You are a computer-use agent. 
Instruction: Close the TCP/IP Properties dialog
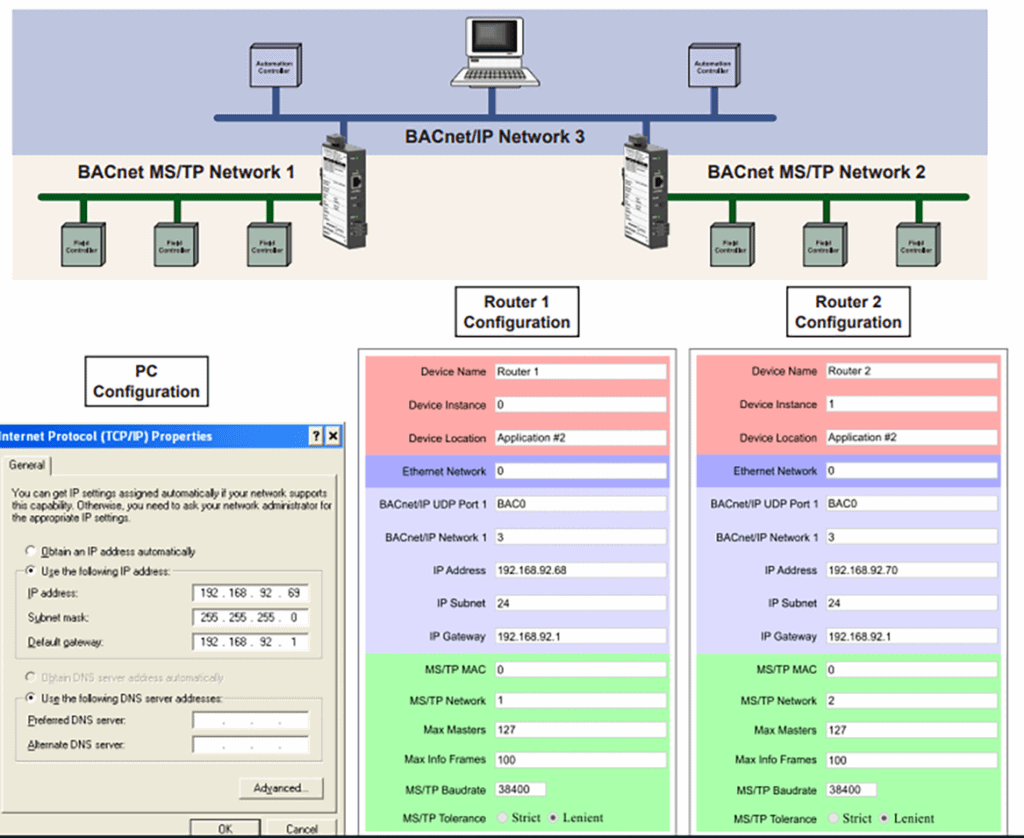click(333, 436)
